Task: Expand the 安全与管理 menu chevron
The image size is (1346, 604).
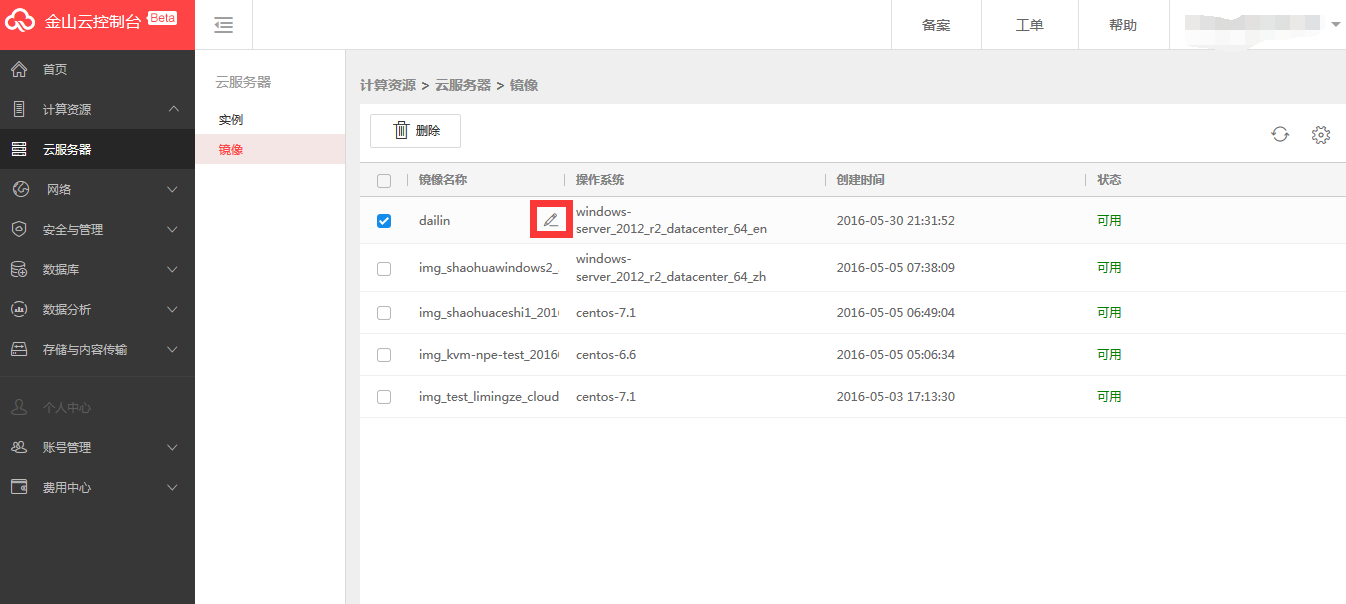Action: (173, 229)
